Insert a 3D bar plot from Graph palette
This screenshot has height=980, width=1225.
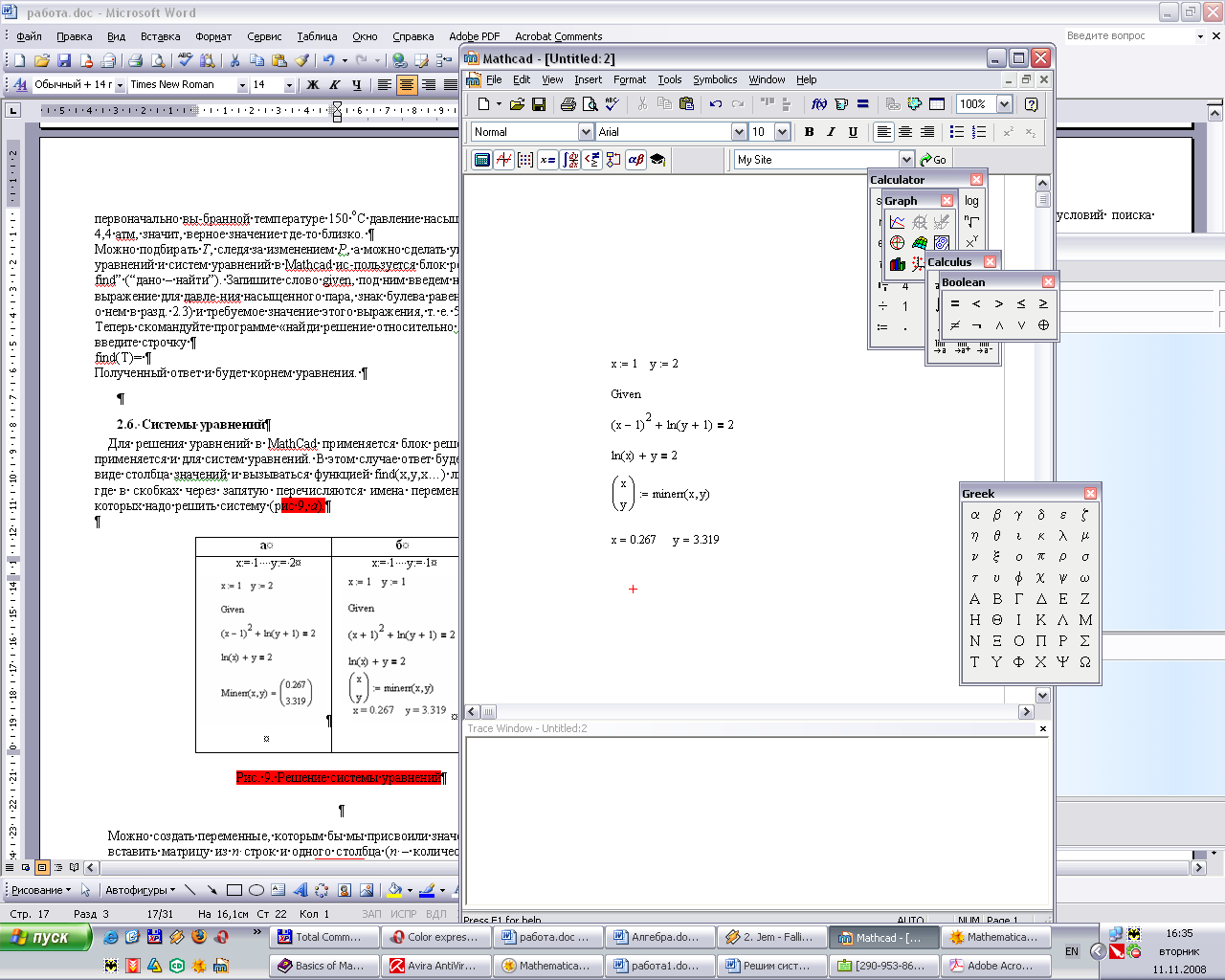tap(897, 264)
